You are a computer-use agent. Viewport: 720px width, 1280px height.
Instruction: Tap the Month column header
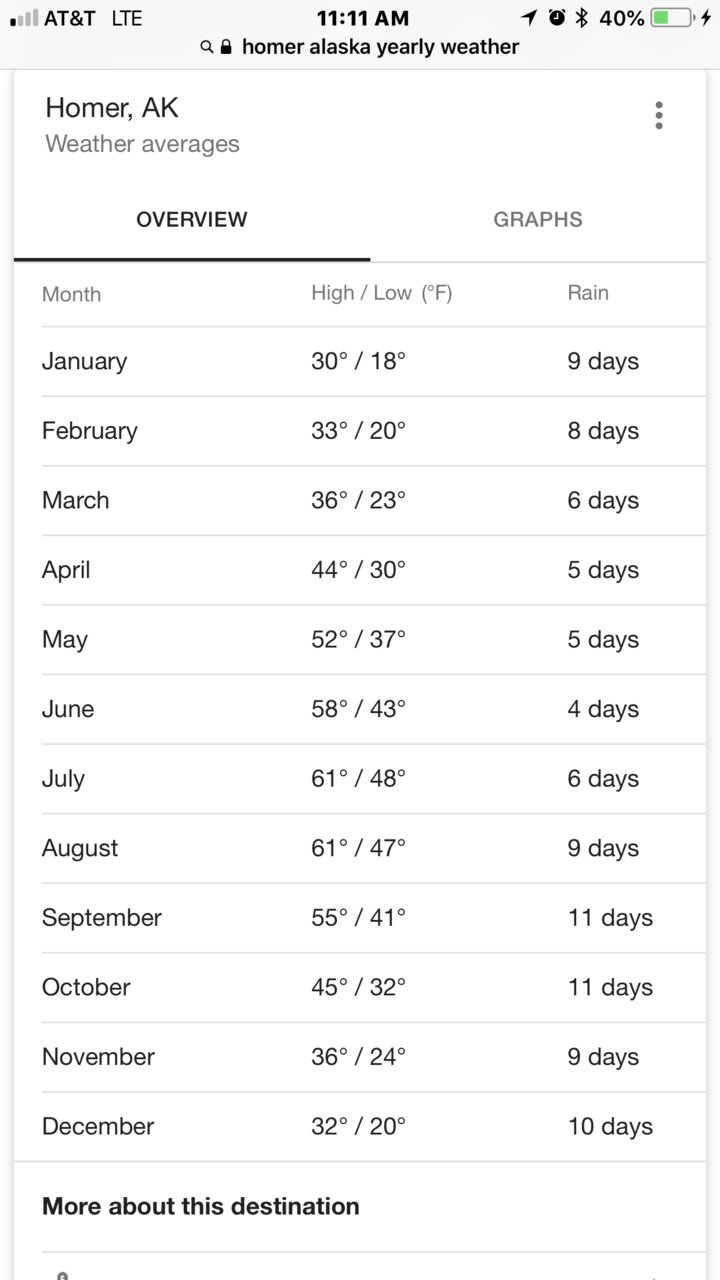71,294
